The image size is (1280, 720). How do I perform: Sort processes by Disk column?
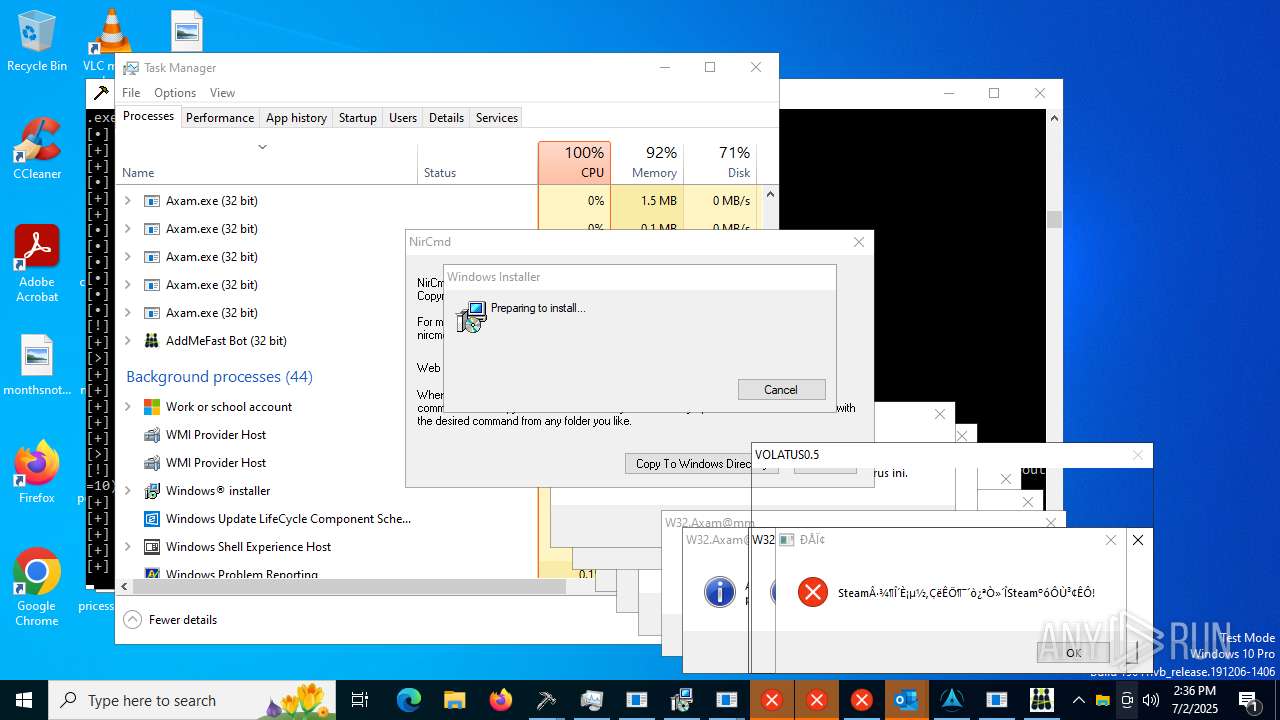point(720,163)
